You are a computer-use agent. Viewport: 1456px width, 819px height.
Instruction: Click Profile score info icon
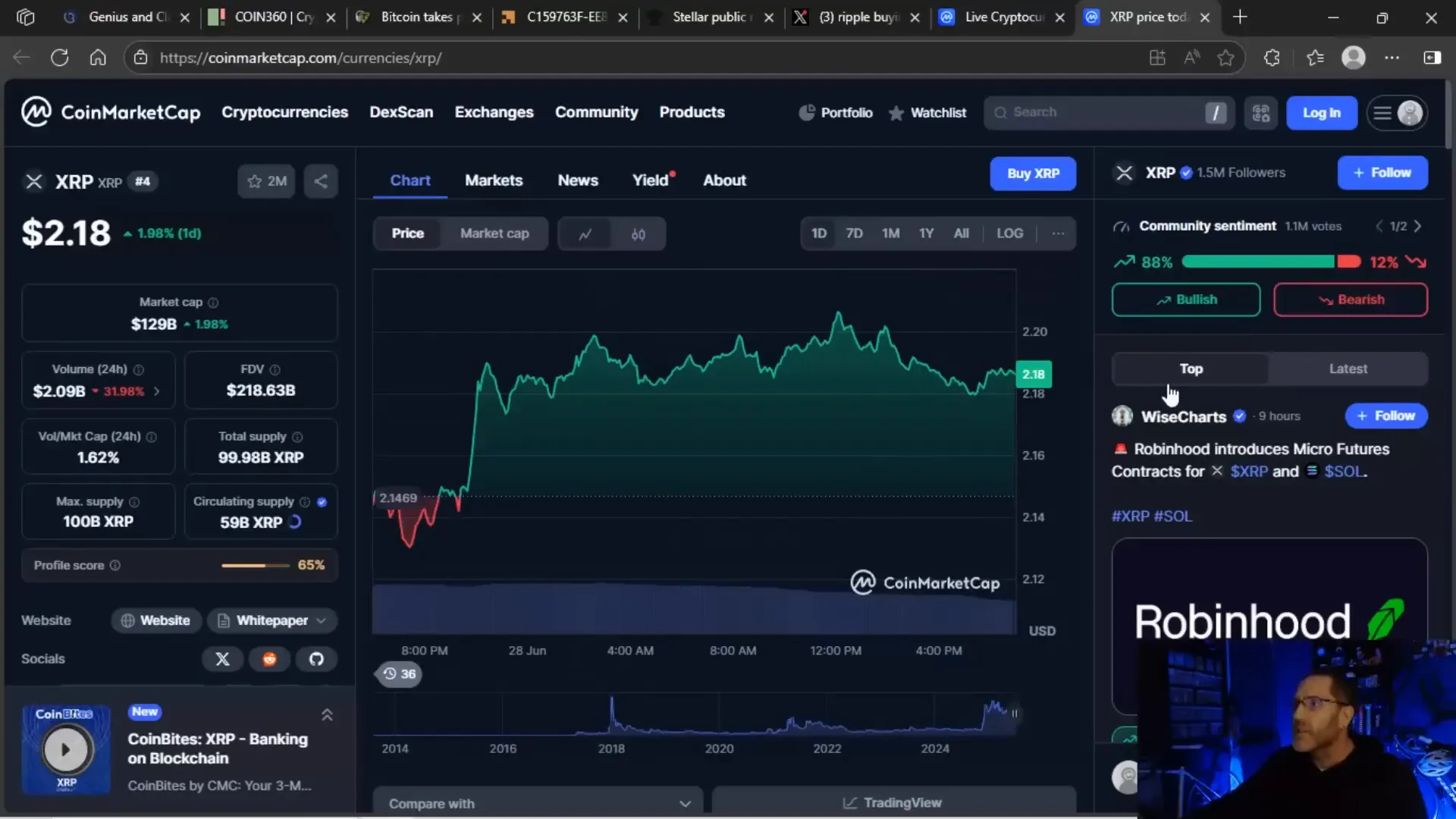pyautogui.click(x=115, y=566)
